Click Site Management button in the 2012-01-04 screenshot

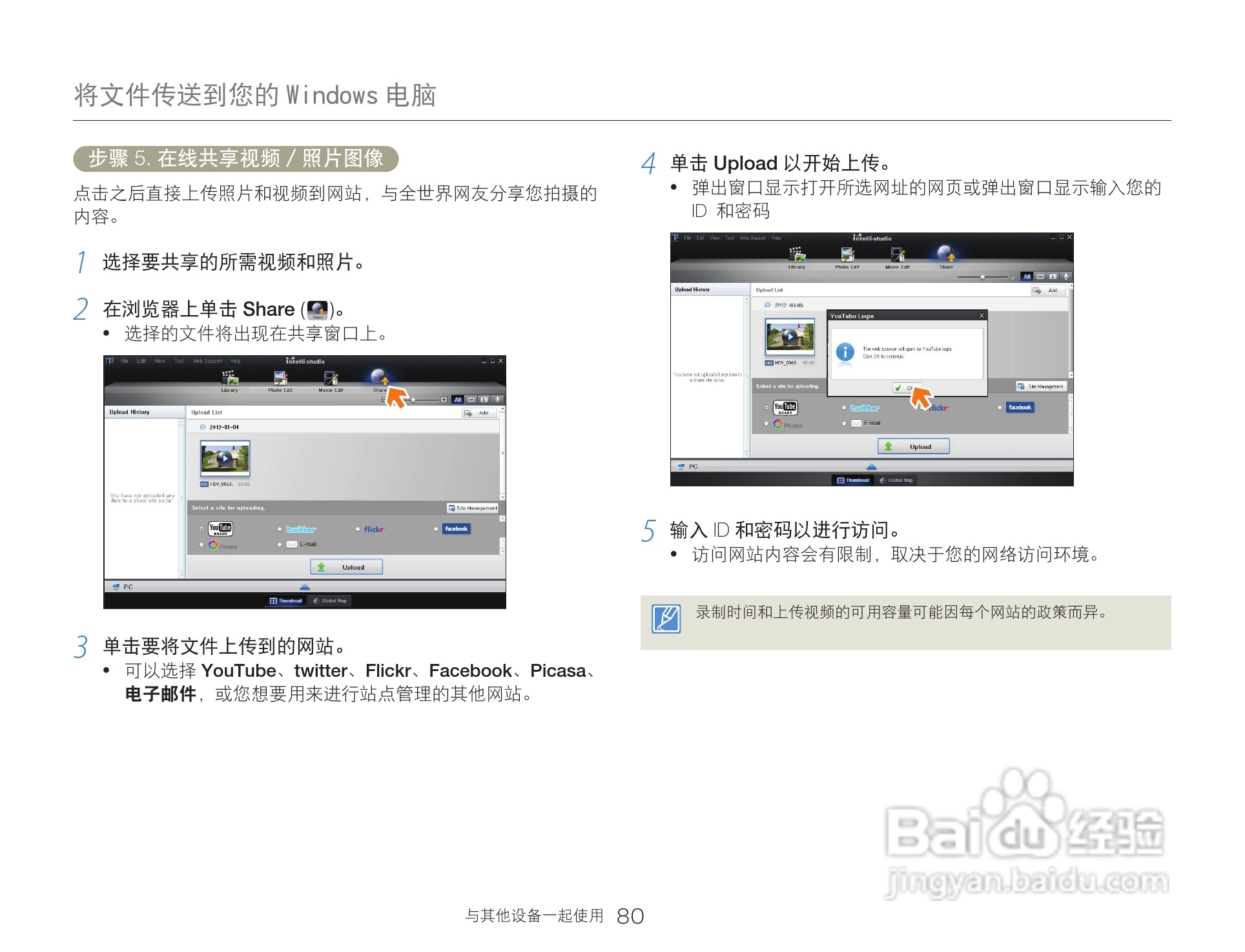(x=472, y=508)
